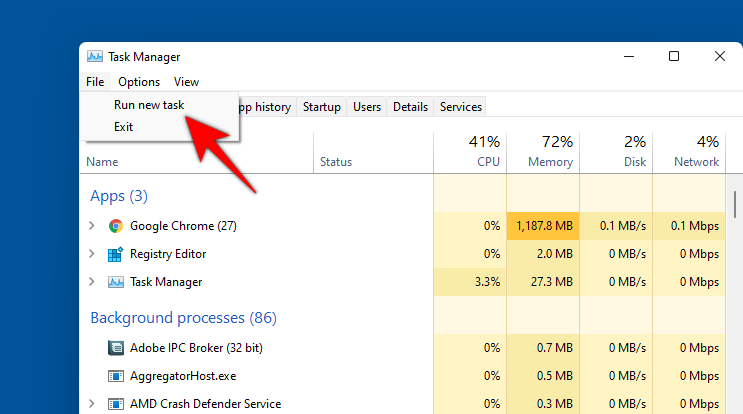This screenshot has width=743, height=414.
Task: Expand the Task Manager process entry
Action: click(x=93, y=282)
